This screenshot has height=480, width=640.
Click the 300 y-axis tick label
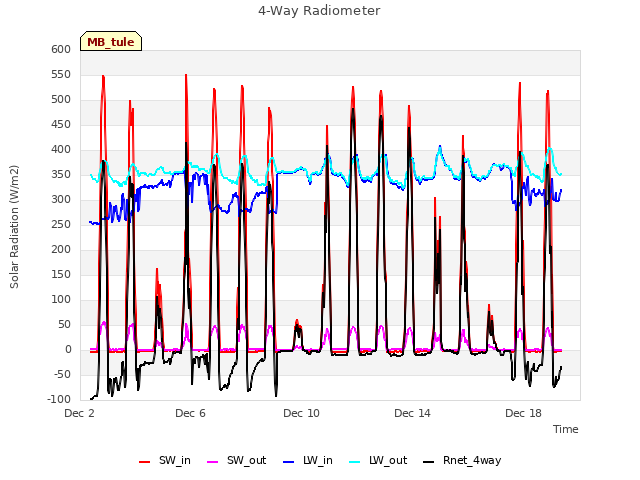(61, 200)
